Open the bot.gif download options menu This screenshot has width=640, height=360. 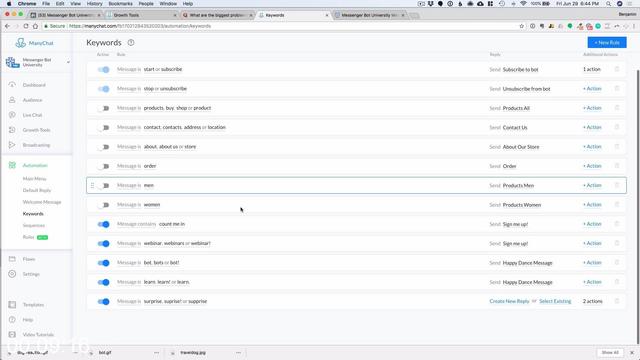tap(156, 353)
